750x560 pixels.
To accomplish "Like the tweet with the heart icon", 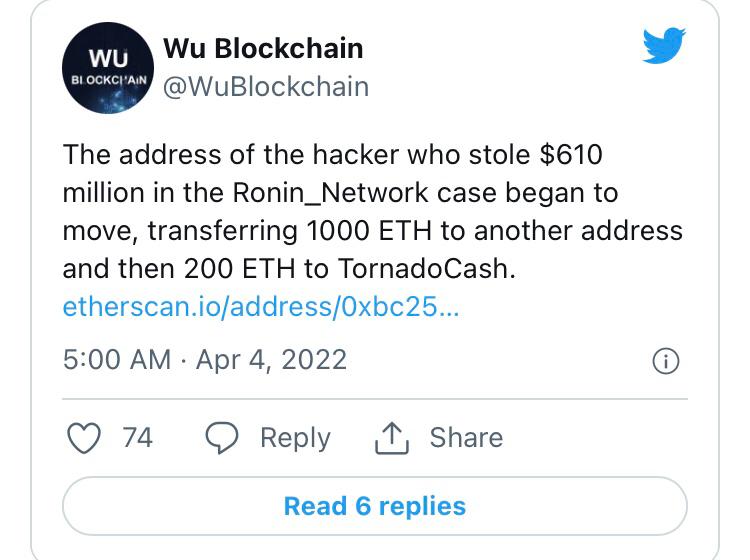I will click(x=86, y=438).
